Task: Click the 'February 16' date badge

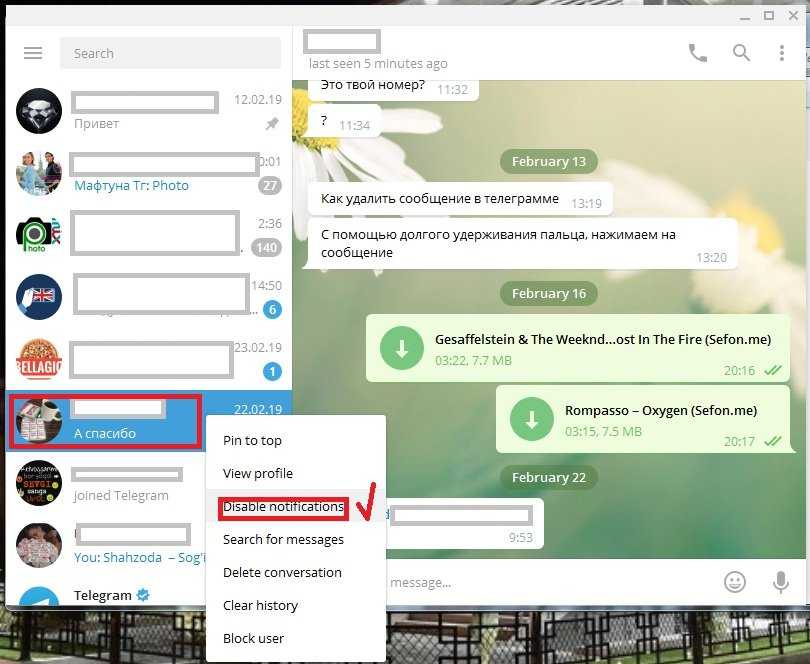Action: (549, 294)
